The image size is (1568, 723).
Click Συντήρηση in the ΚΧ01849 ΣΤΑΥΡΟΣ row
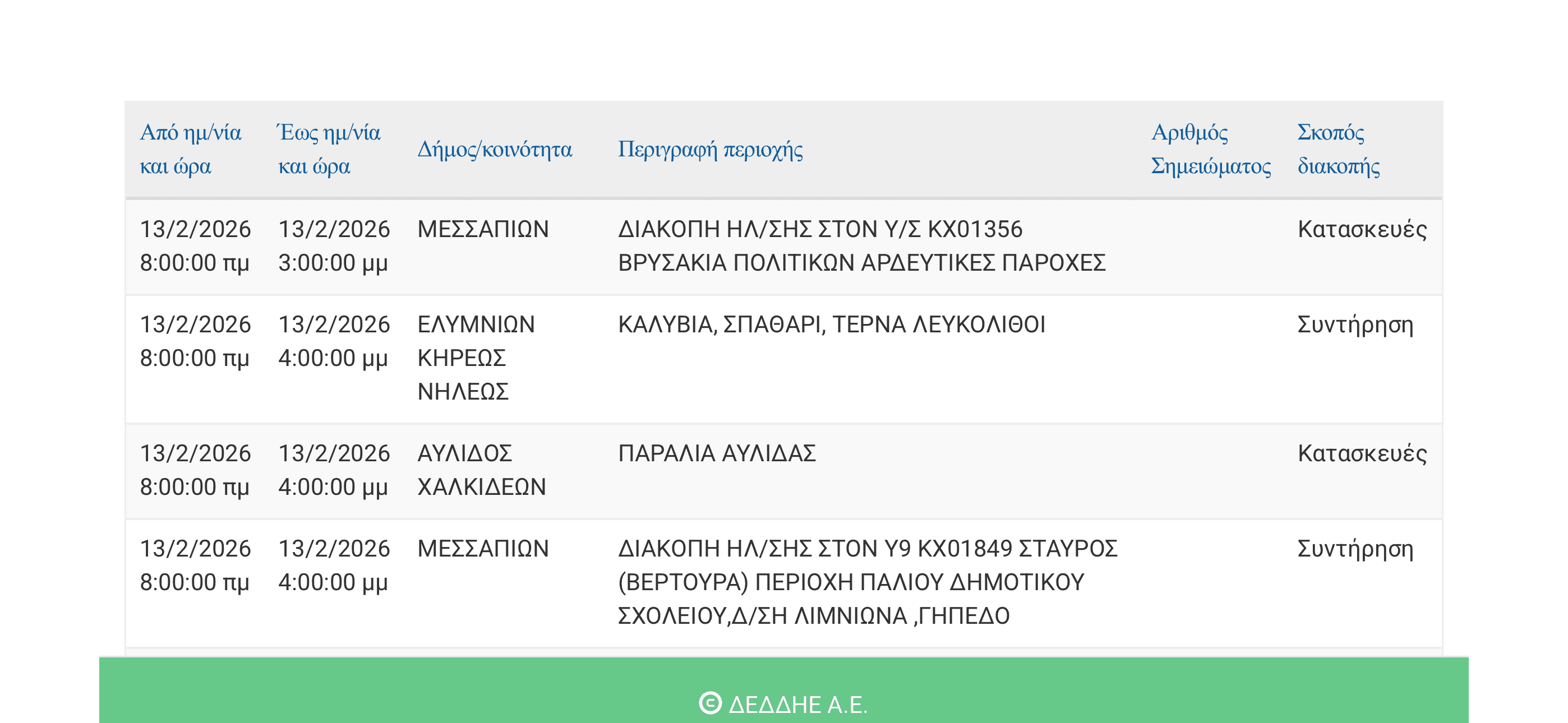(1355, 549)
